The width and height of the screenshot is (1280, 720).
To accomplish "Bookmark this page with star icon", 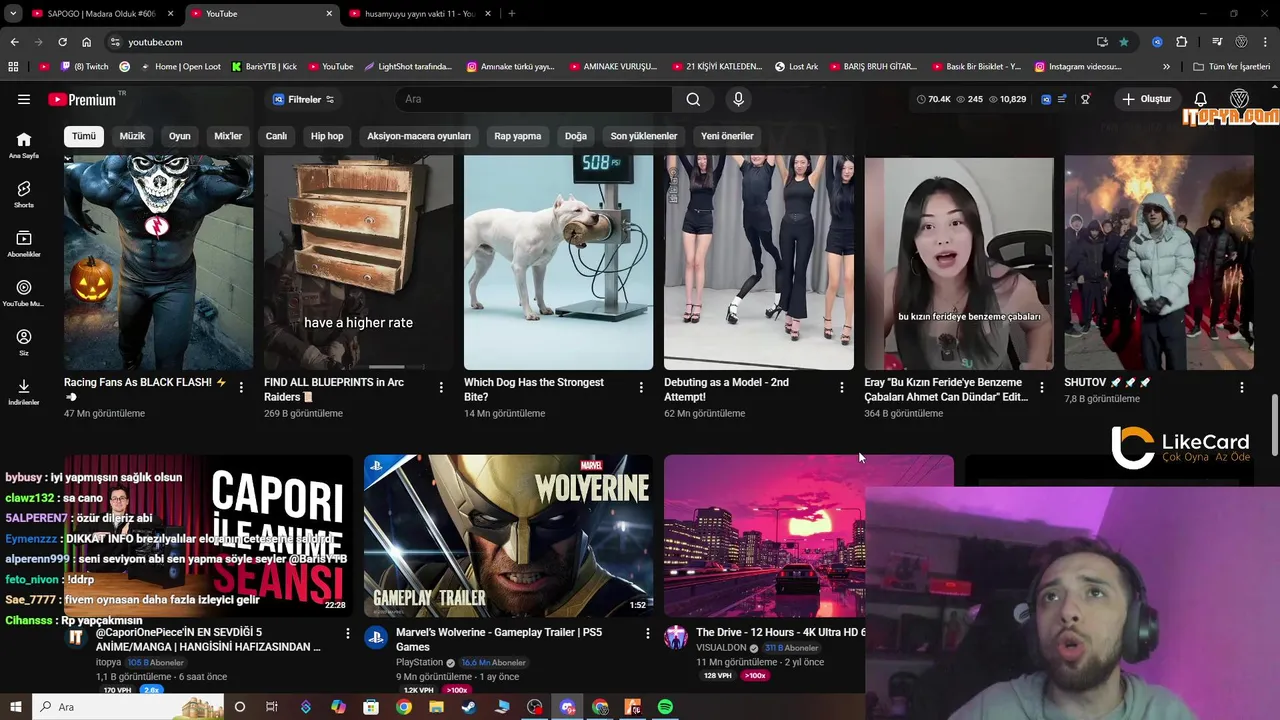I will tap(1124, 42).
